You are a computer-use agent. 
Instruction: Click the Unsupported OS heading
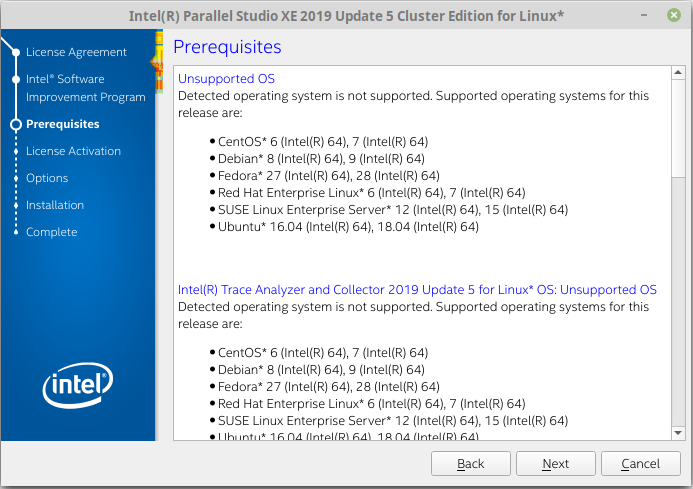(x=226, y=79)
